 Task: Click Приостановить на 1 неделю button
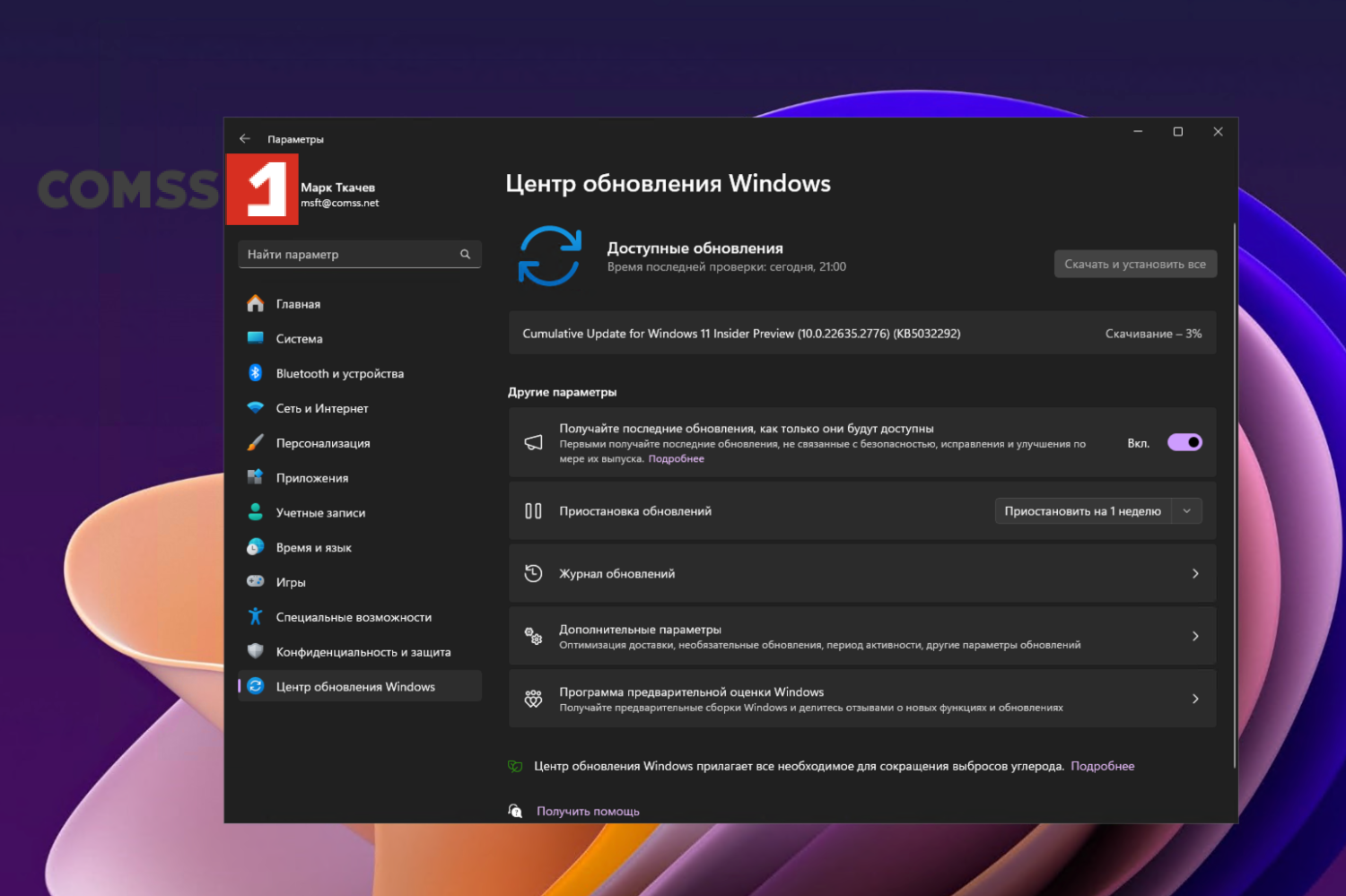1083,511
